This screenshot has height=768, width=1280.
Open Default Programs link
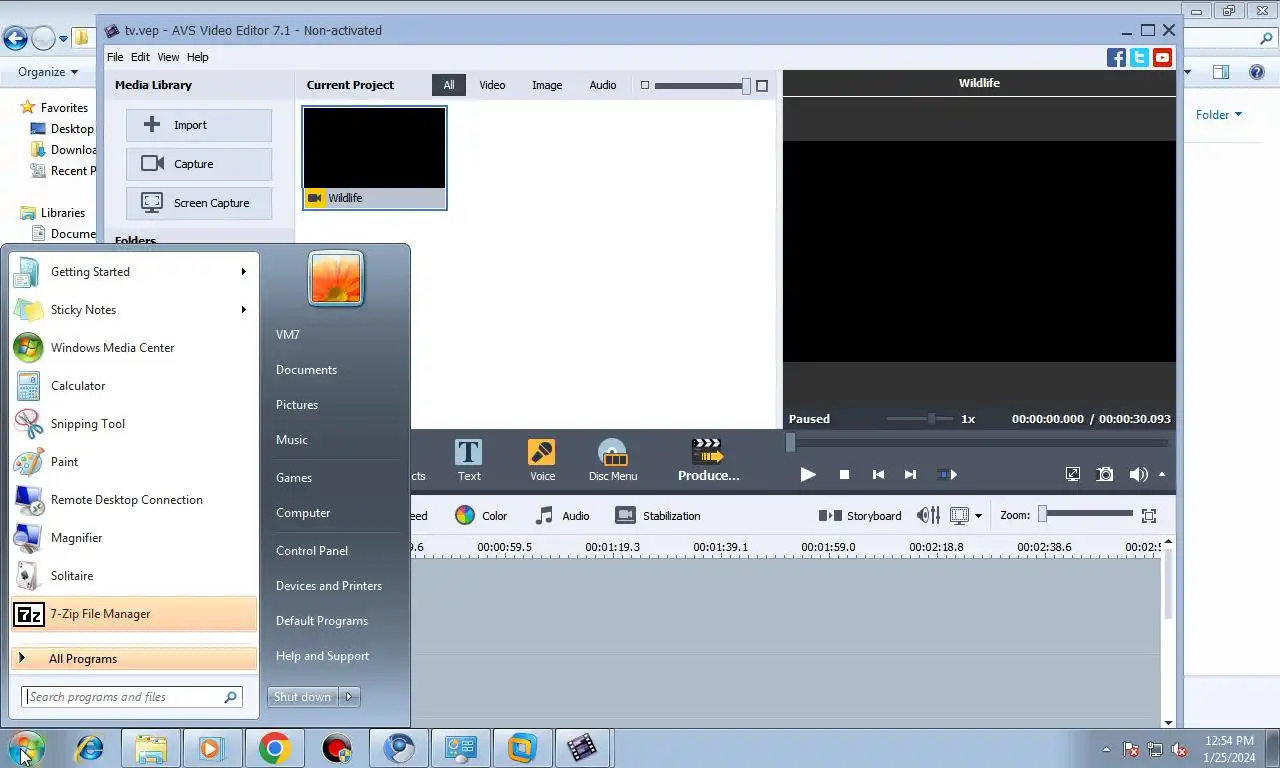pos(322,621)
